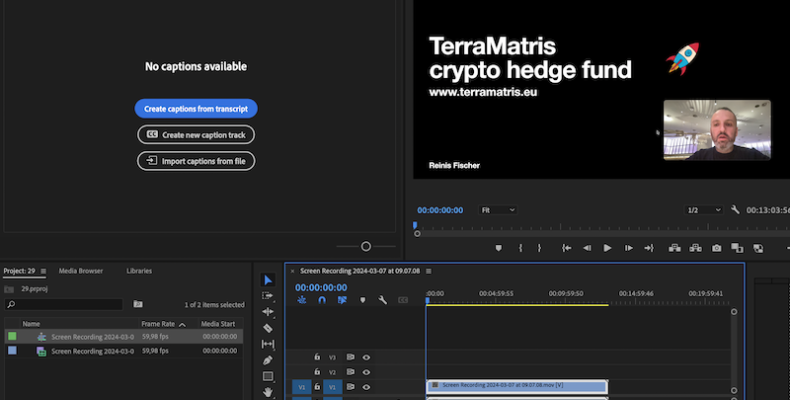
Task: Enable the timeline Snap magnet icon
Action: coord(322,300)
